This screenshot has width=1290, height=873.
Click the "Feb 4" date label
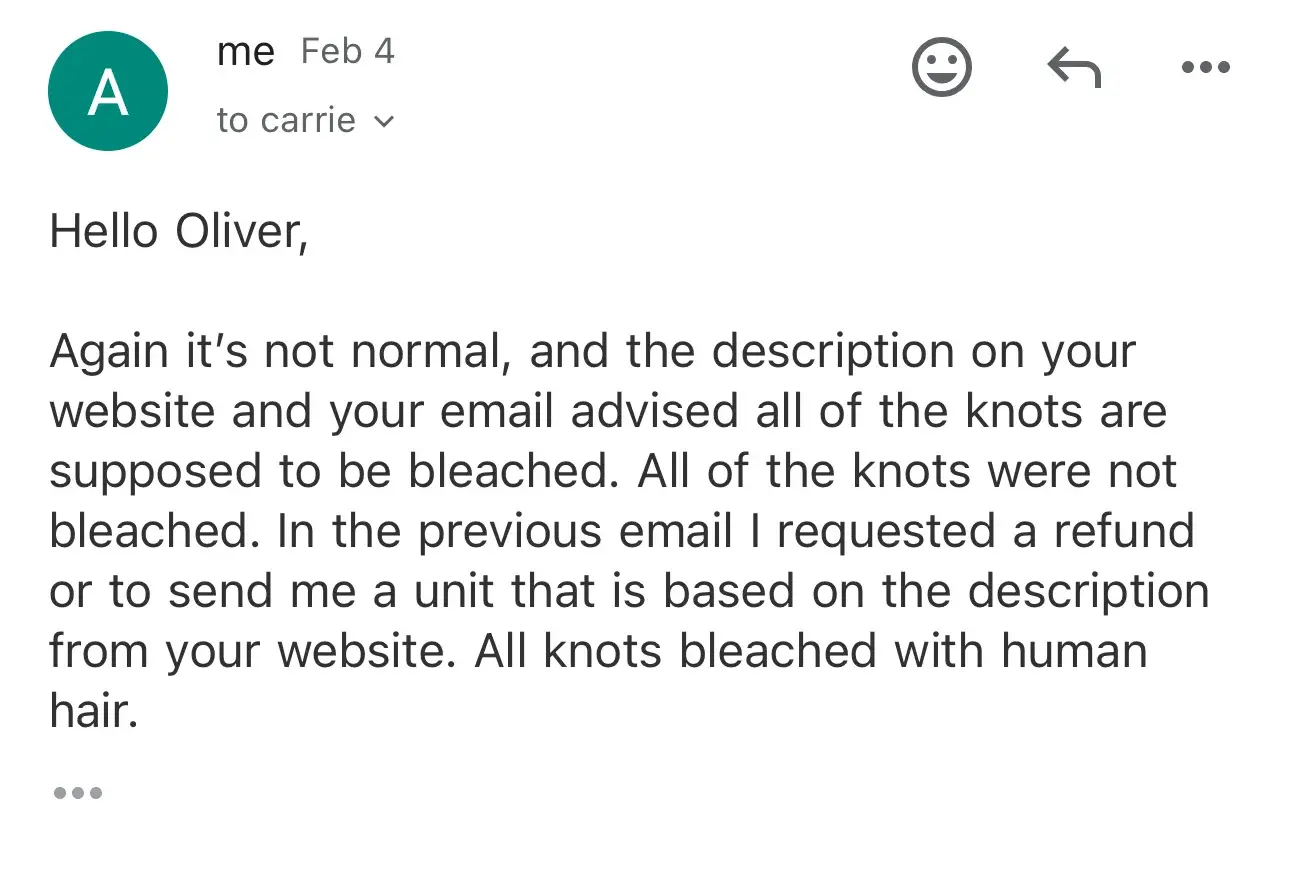347,52
